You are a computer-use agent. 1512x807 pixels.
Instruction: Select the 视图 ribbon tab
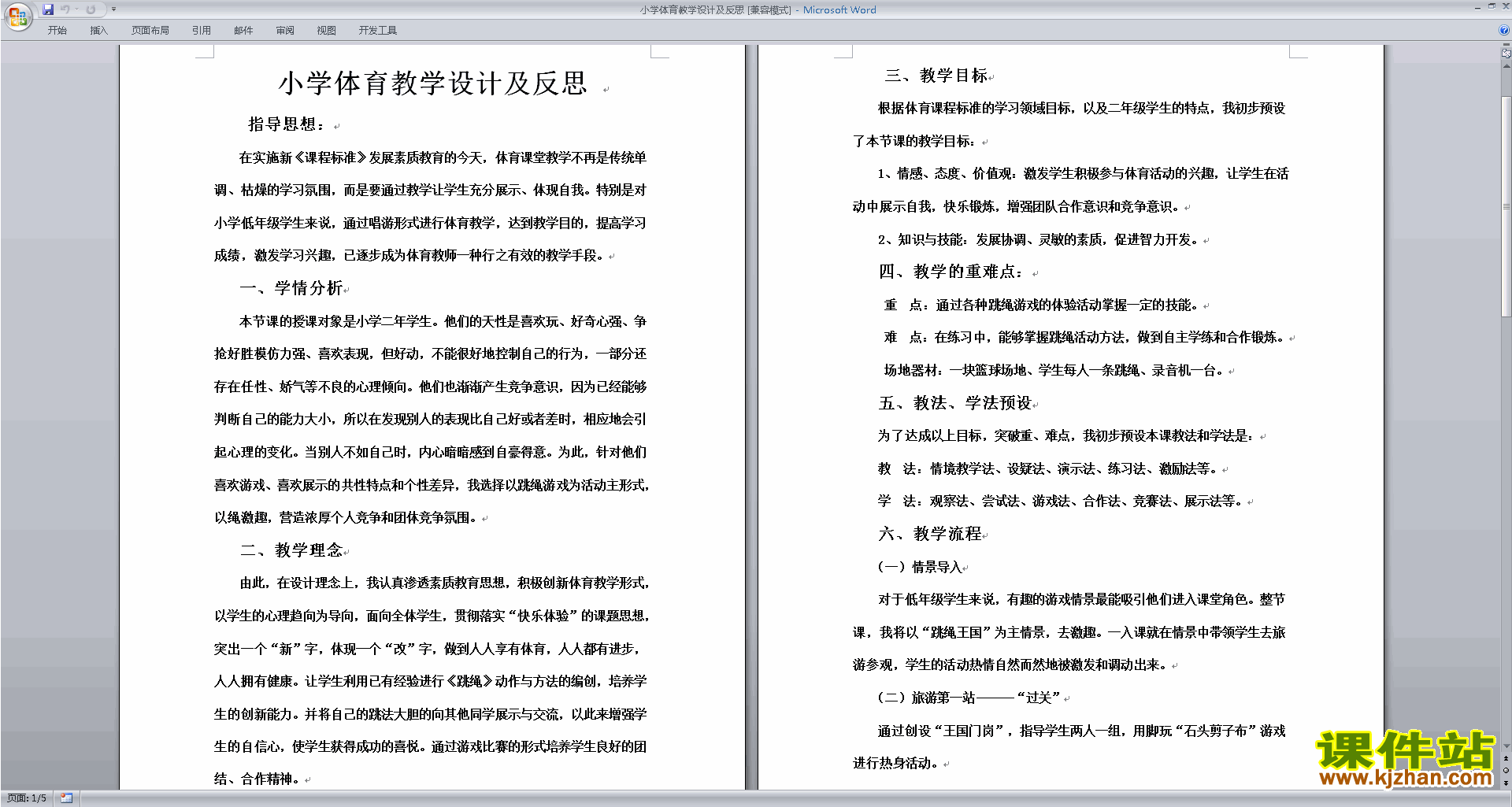click(327, 30)
